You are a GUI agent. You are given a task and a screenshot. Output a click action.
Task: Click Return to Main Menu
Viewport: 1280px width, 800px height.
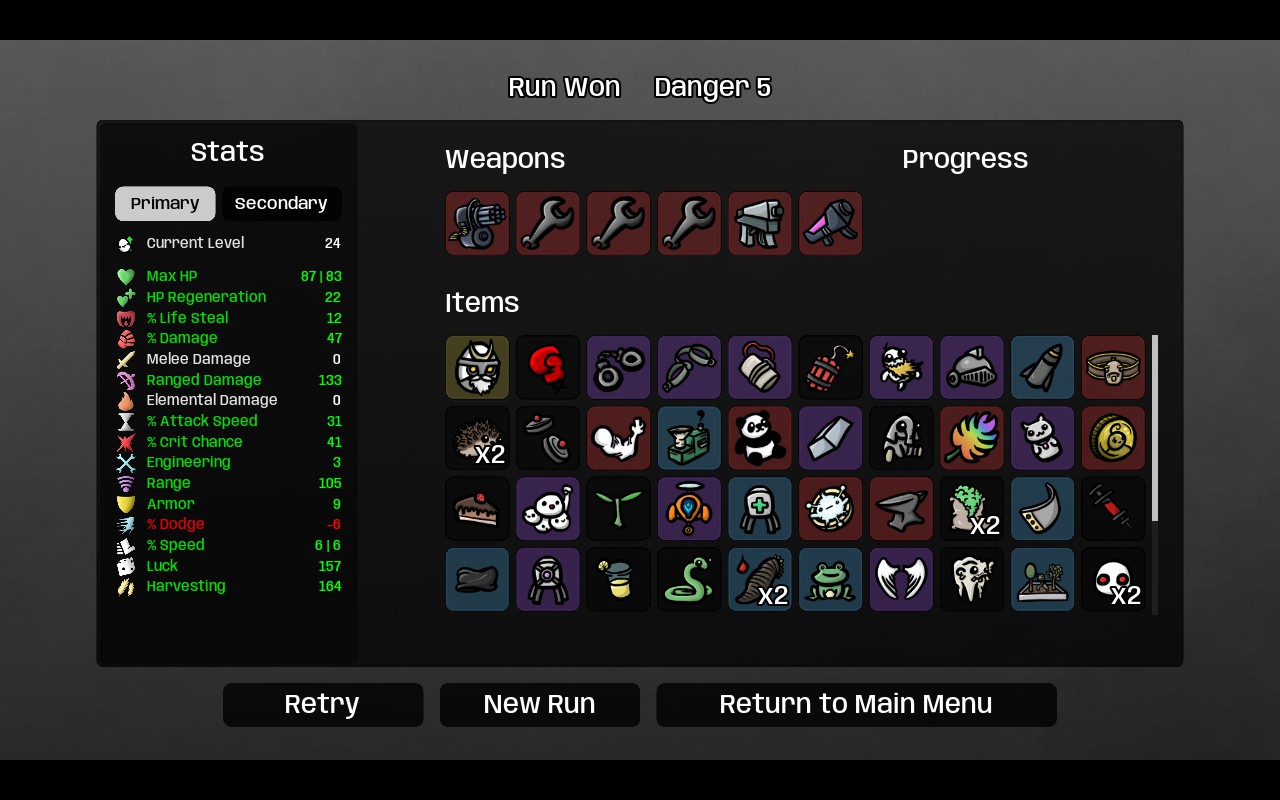856,705
